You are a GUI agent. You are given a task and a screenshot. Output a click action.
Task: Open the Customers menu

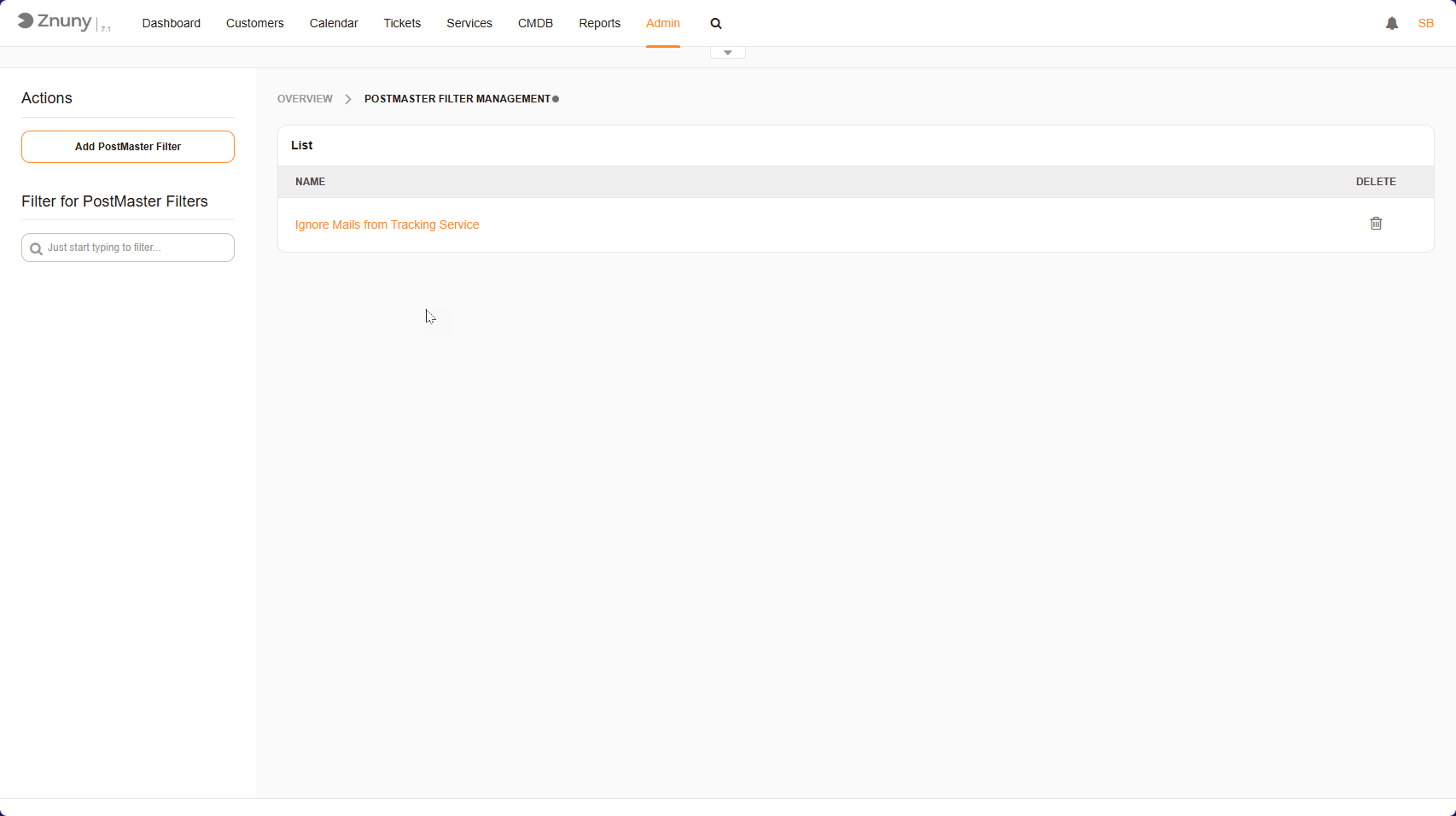(x=254, y=23)
